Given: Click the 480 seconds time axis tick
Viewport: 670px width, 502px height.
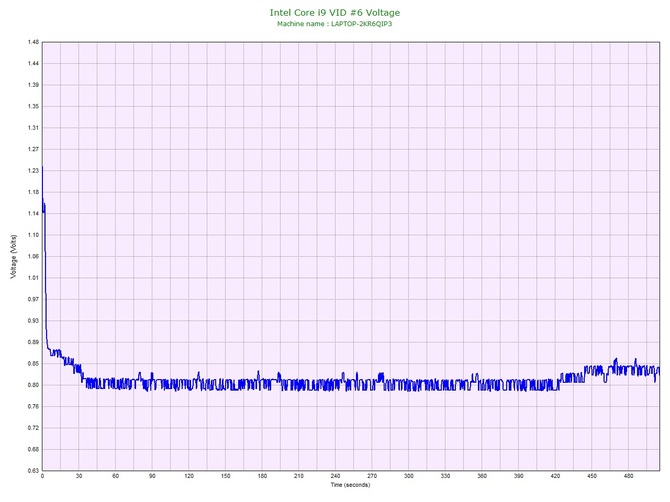Looking at the screenshot, I should (629, 476).
